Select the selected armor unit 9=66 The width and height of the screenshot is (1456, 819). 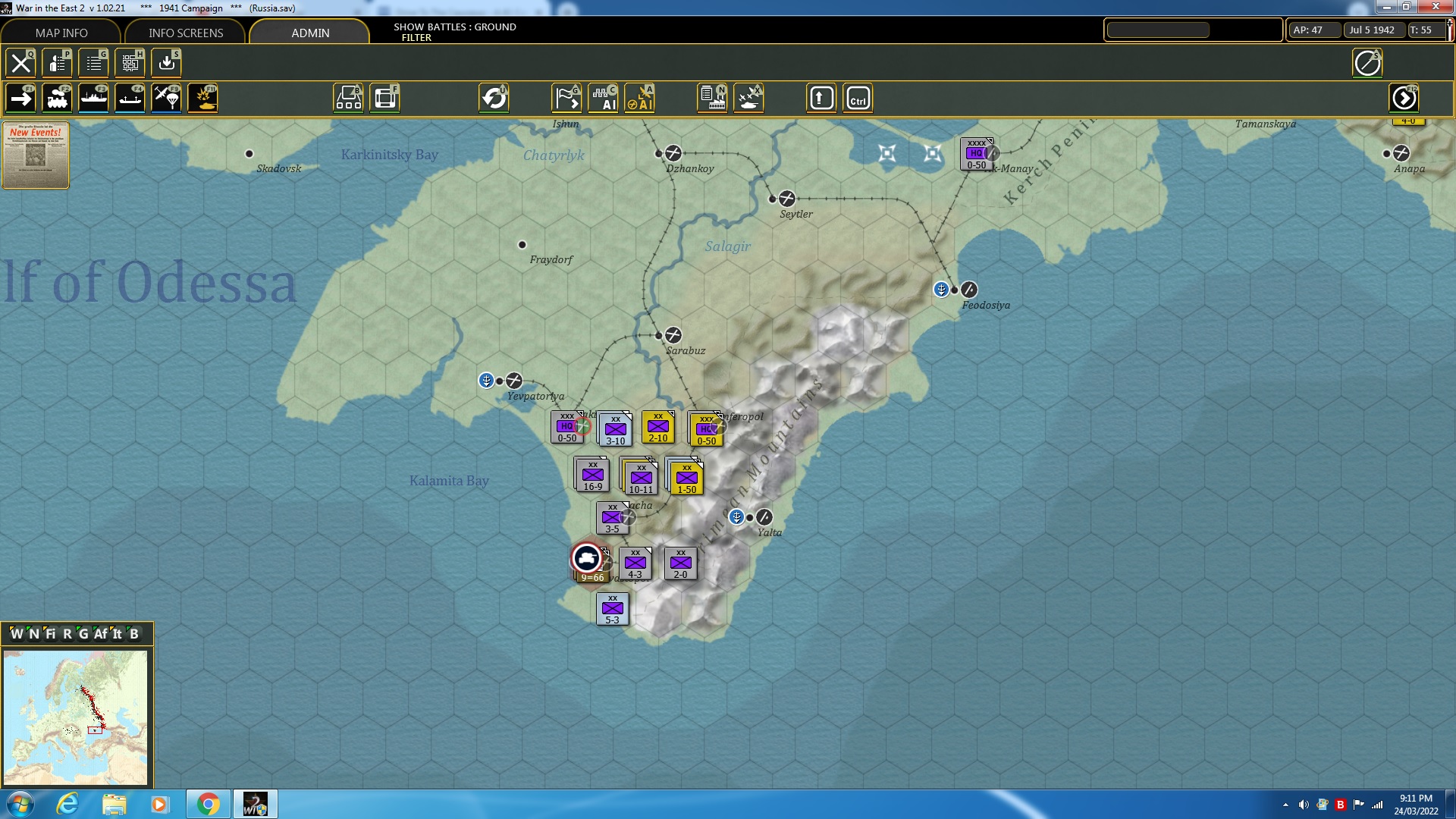(591, 564)
